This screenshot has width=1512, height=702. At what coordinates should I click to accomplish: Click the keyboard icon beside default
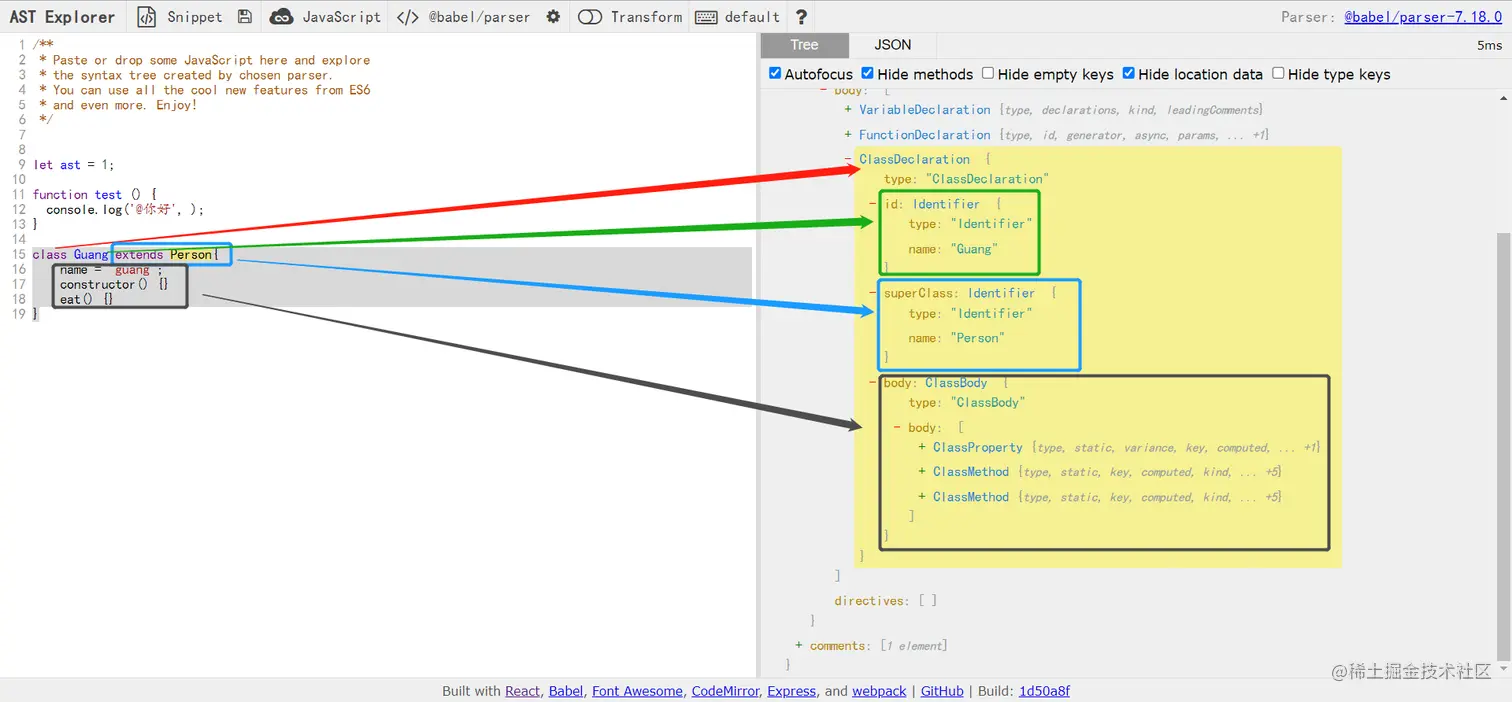[706, 17]
